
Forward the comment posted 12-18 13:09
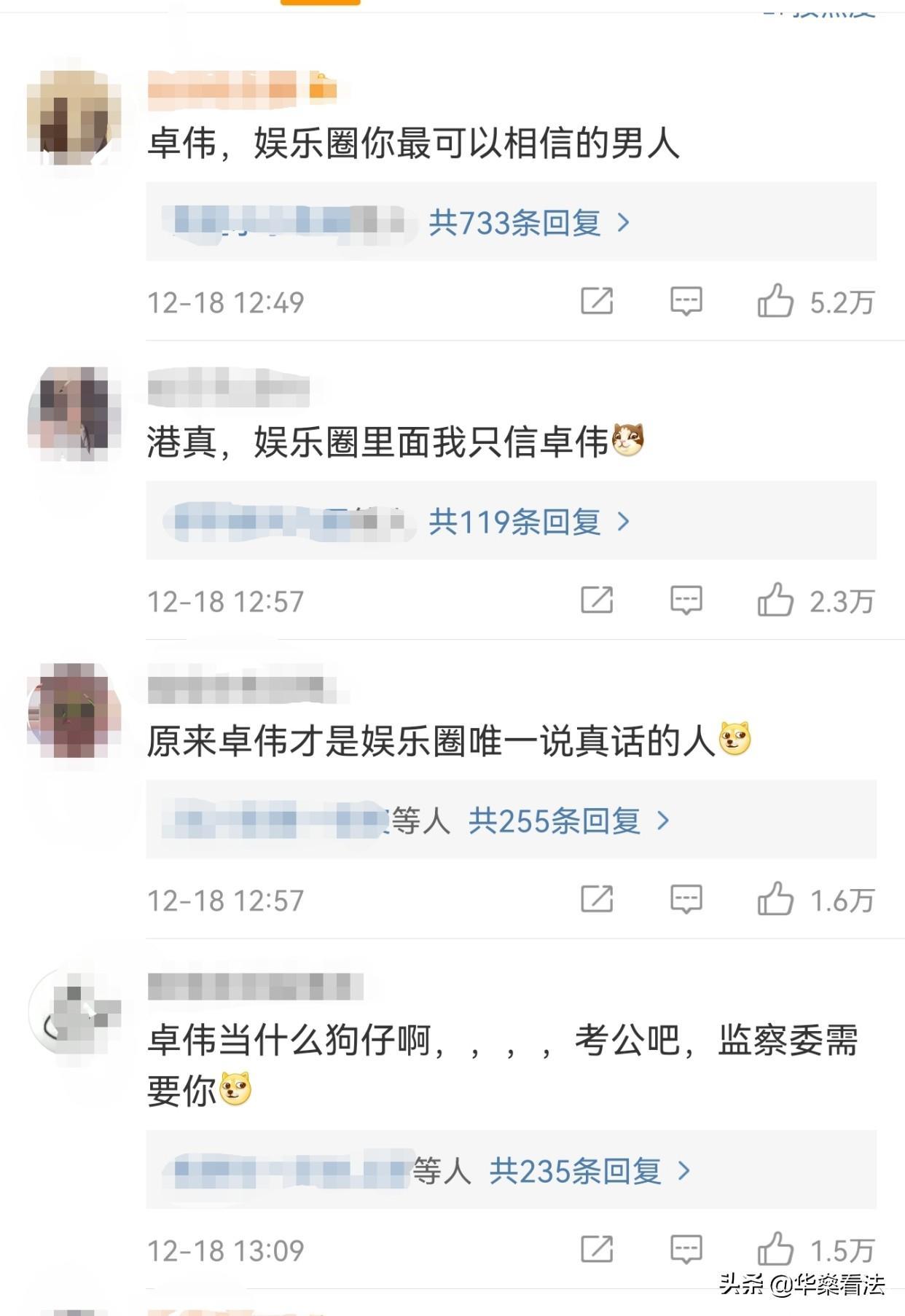(x=597, y=1250)
